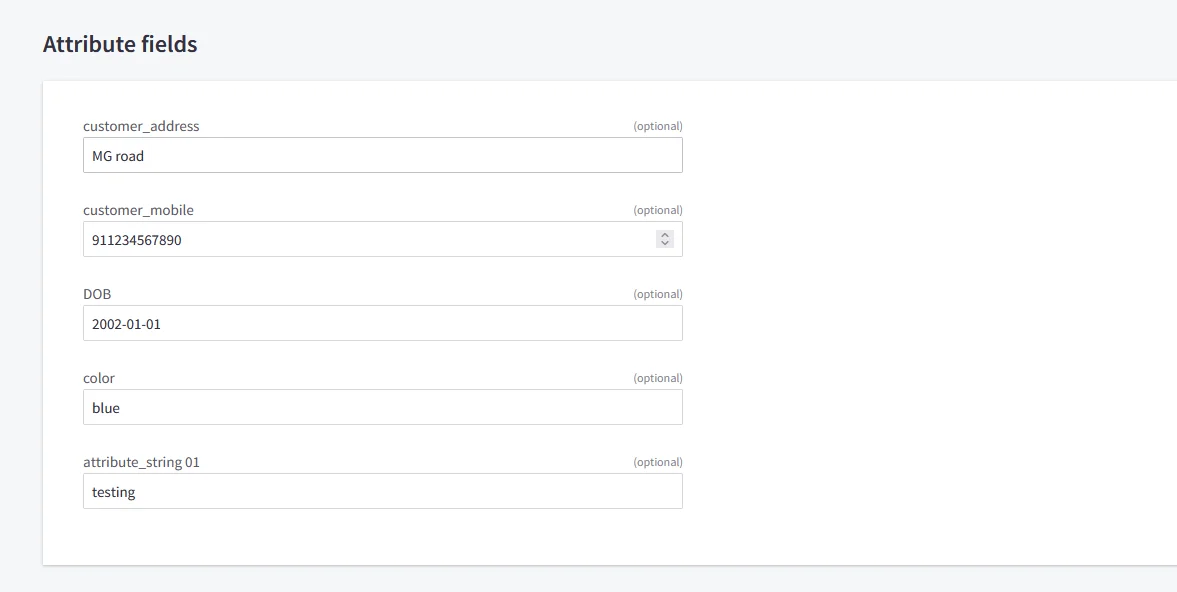The image size is (1177, 592).
Task: Click the customer_mobile number stepper down arrow
Action: coord(664,243)
